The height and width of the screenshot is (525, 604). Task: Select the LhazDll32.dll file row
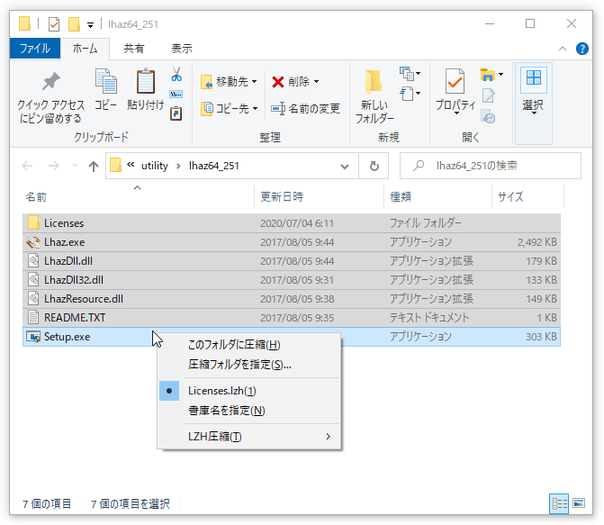point(292,280)
